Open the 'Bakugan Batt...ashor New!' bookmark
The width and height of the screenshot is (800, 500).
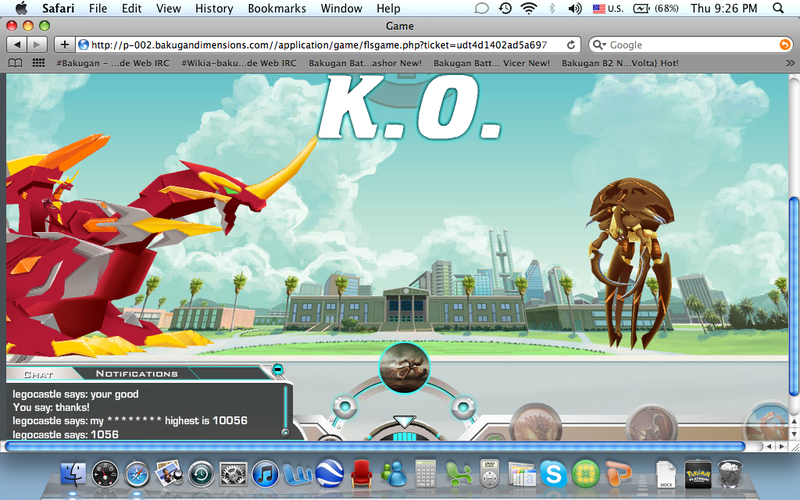point(364,63)
